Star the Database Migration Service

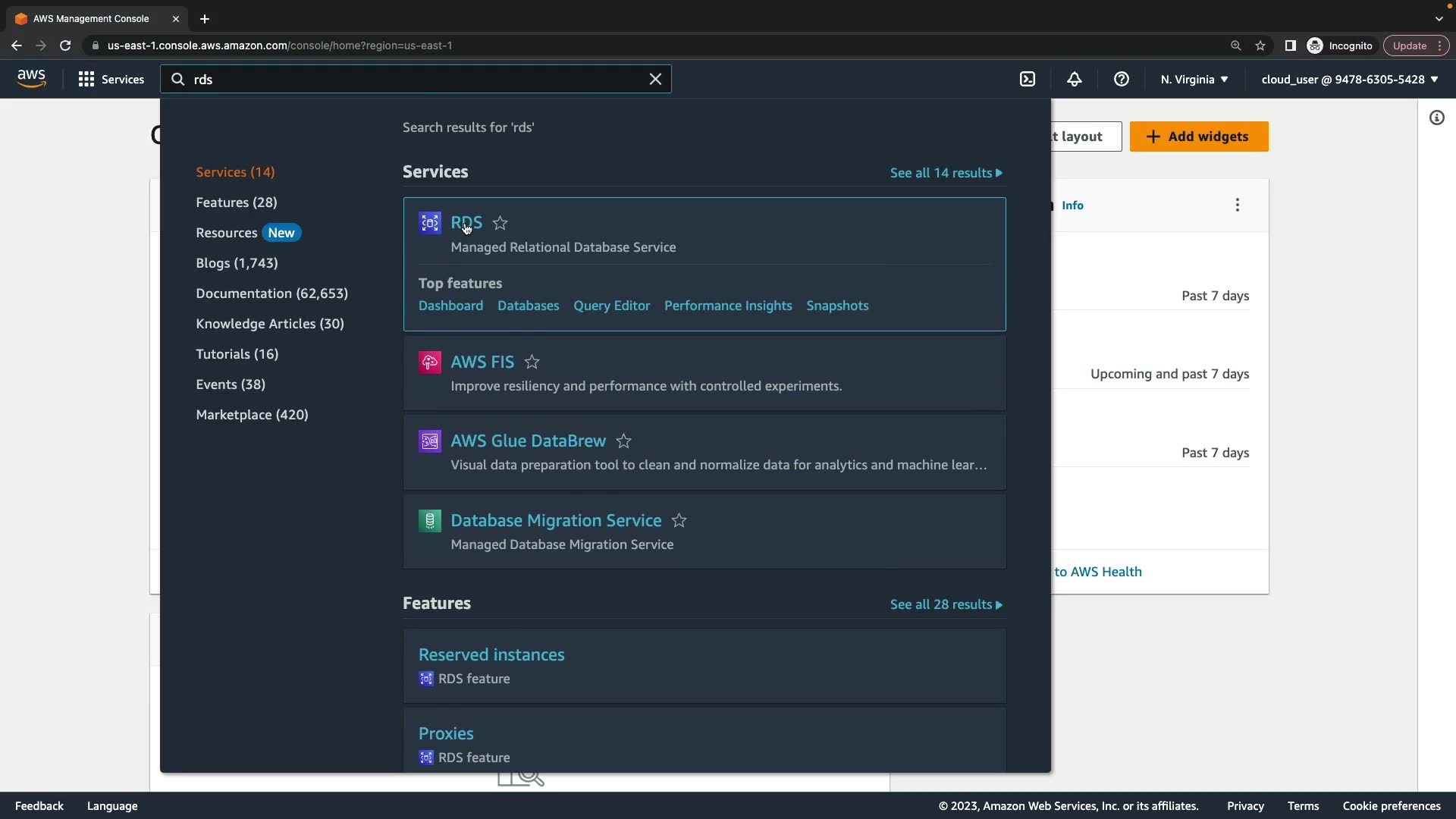[679, 521]
